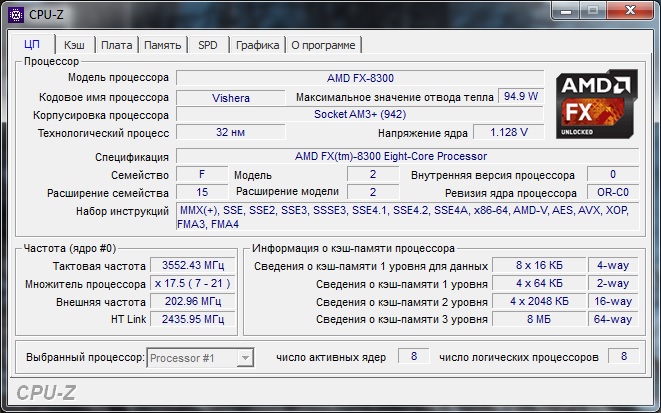Show the О программе tab
Screen dimensions: 661x413
tap(323, 45)
